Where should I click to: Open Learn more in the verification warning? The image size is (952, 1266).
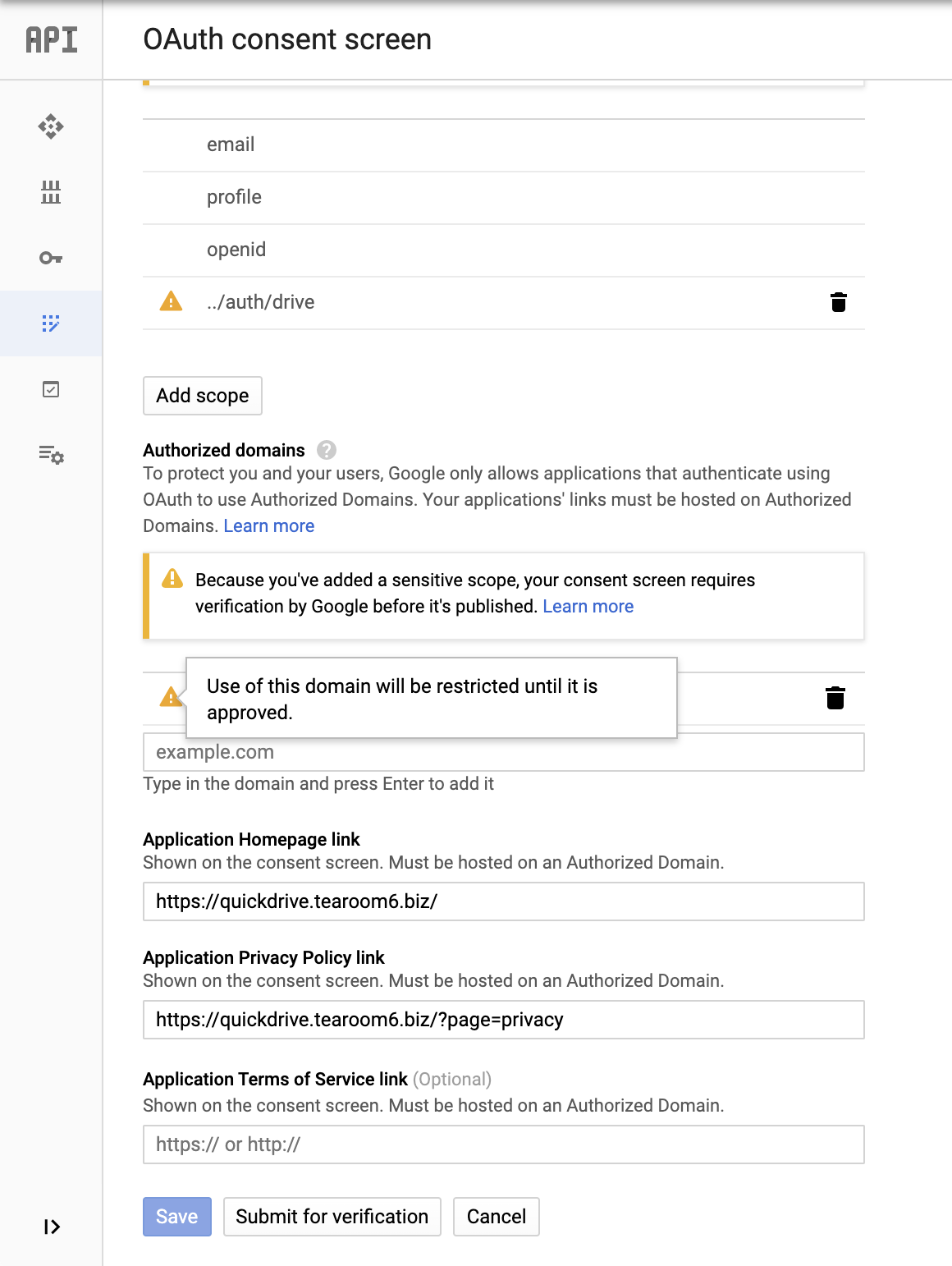(588, 606)
